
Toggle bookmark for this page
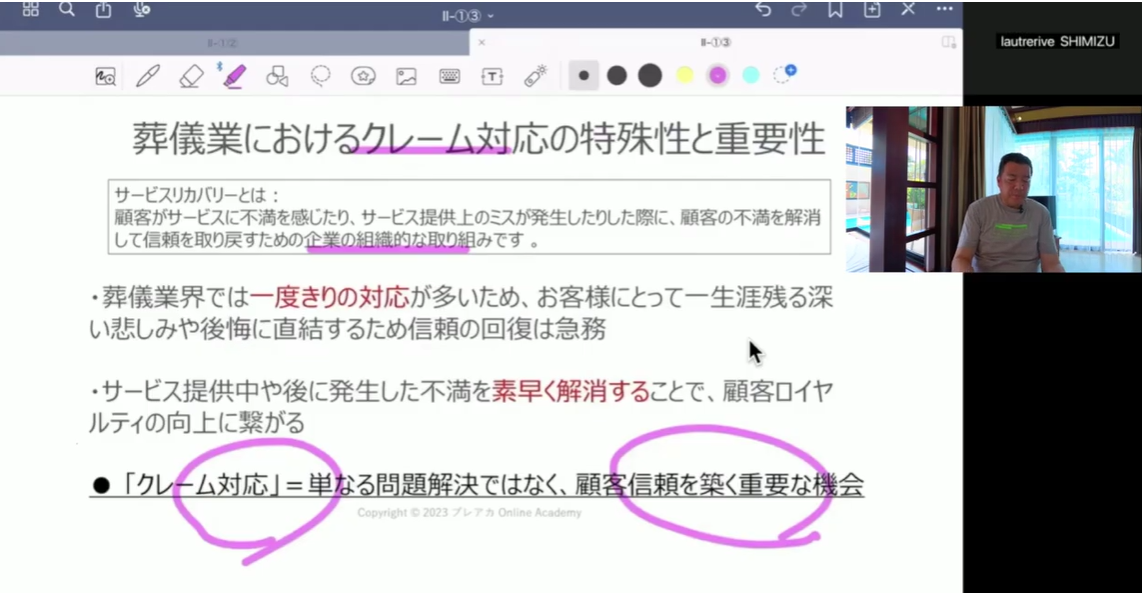pos(835,9)
